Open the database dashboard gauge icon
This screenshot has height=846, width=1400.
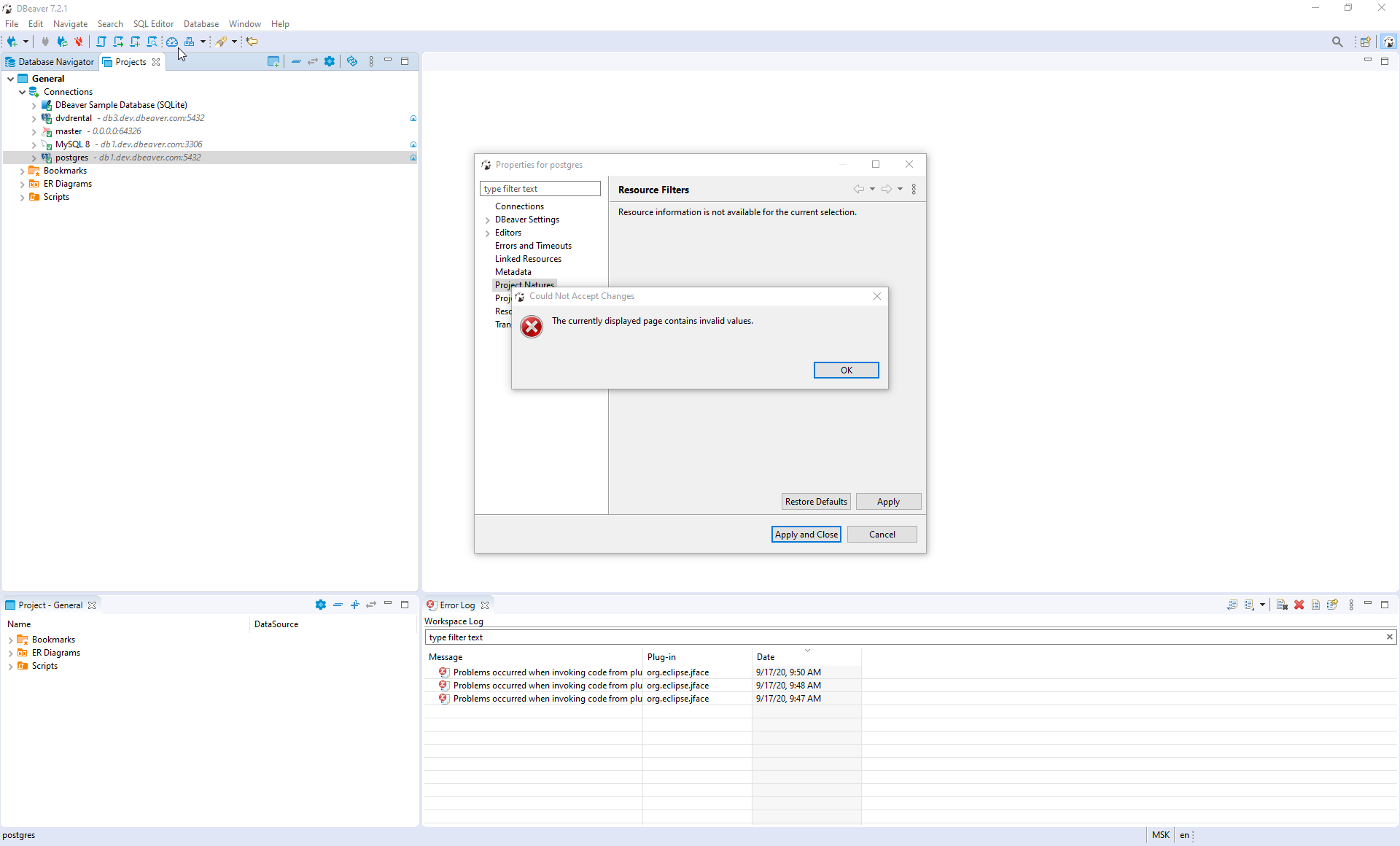(172, 42)
